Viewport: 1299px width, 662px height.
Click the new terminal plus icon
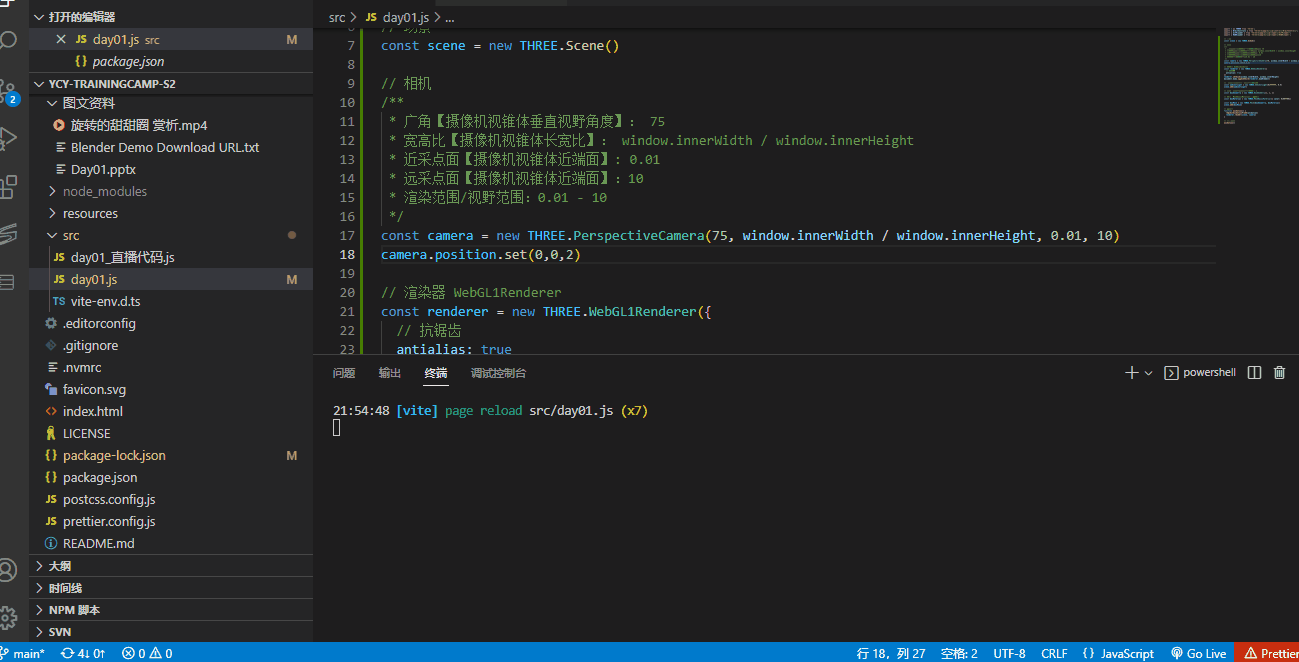pyautogui.click(x=1132, y=372)
